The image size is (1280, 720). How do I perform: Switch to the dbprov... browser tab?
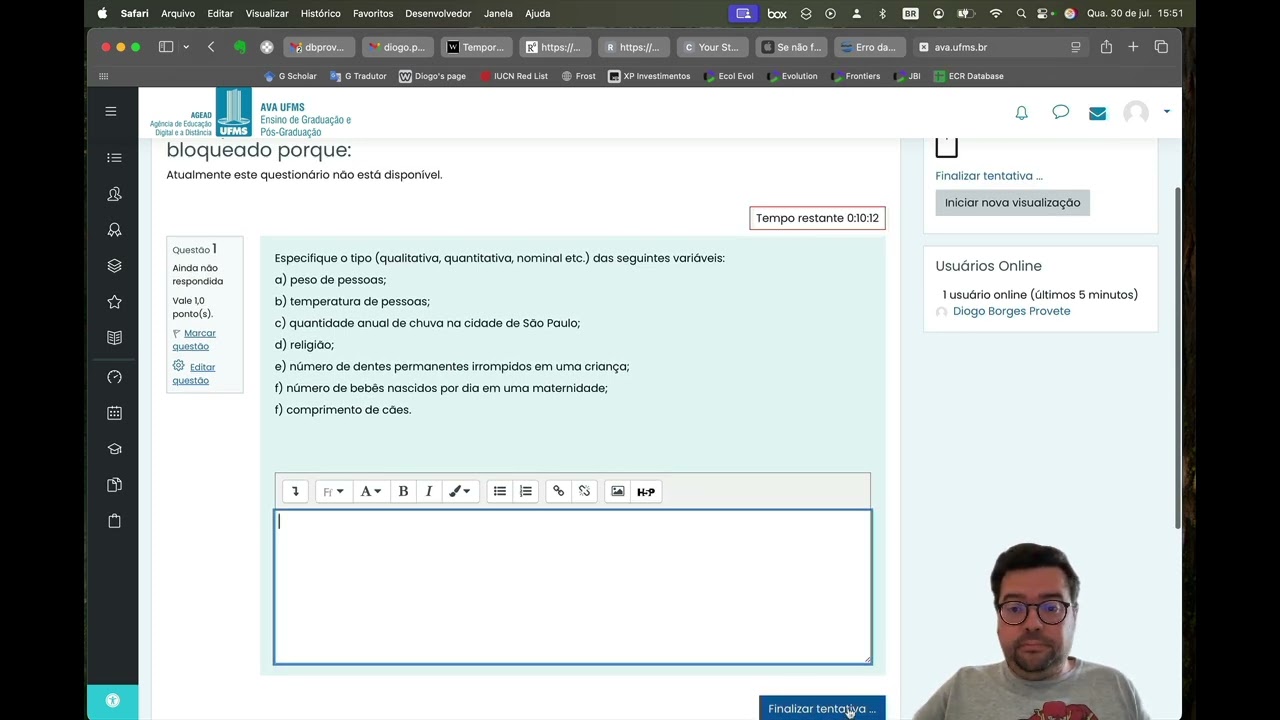click(x=318, y=47)
